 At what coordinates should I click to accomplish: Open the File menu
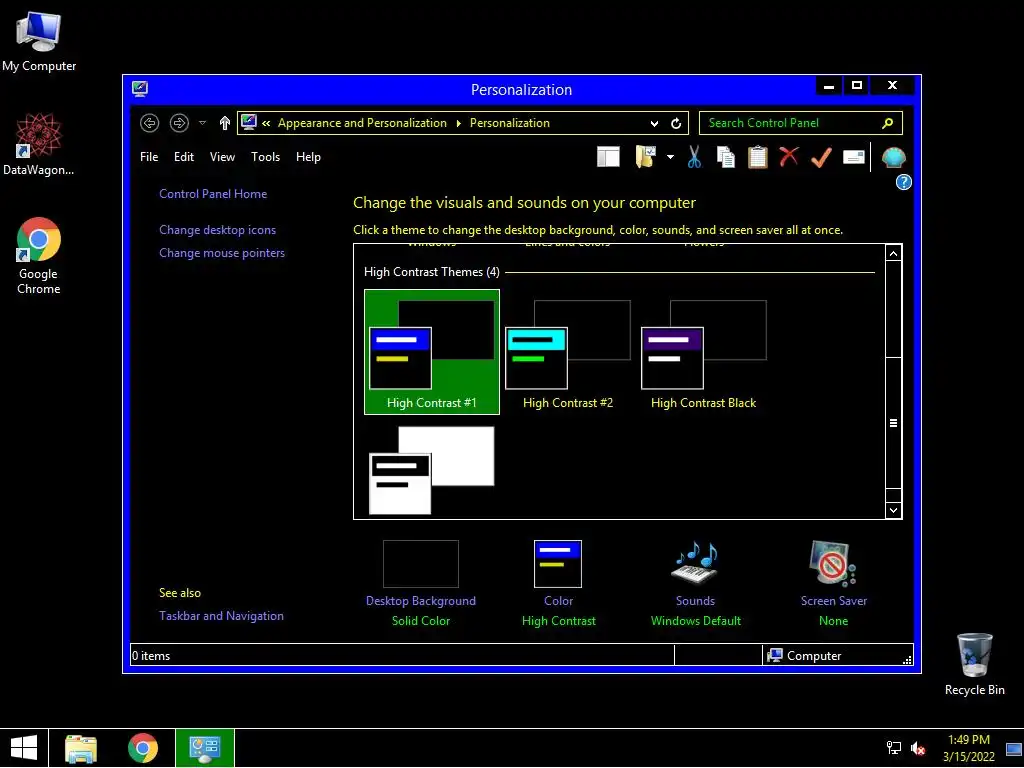tap(149, 157)
